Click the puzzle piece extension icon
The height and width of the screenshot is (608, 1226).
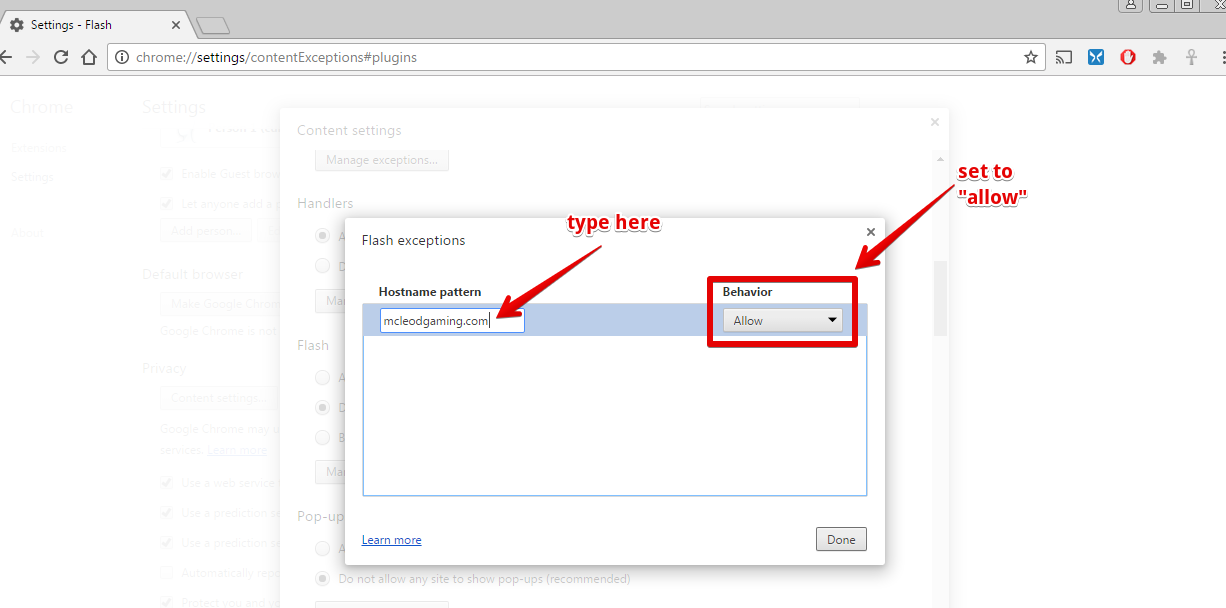(1159, 57)
